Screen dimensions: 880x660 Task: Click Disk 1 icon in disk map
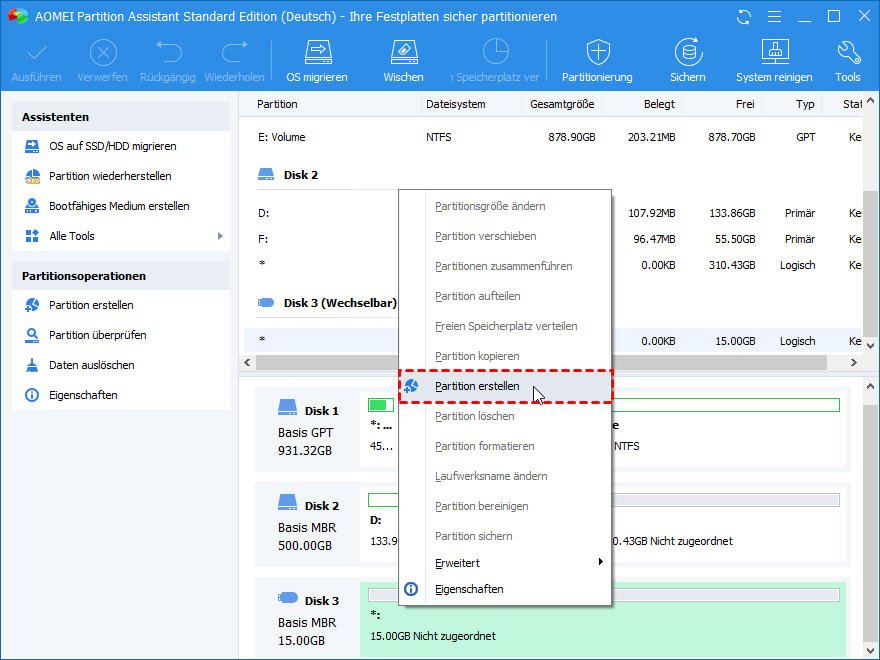point(288,407)
